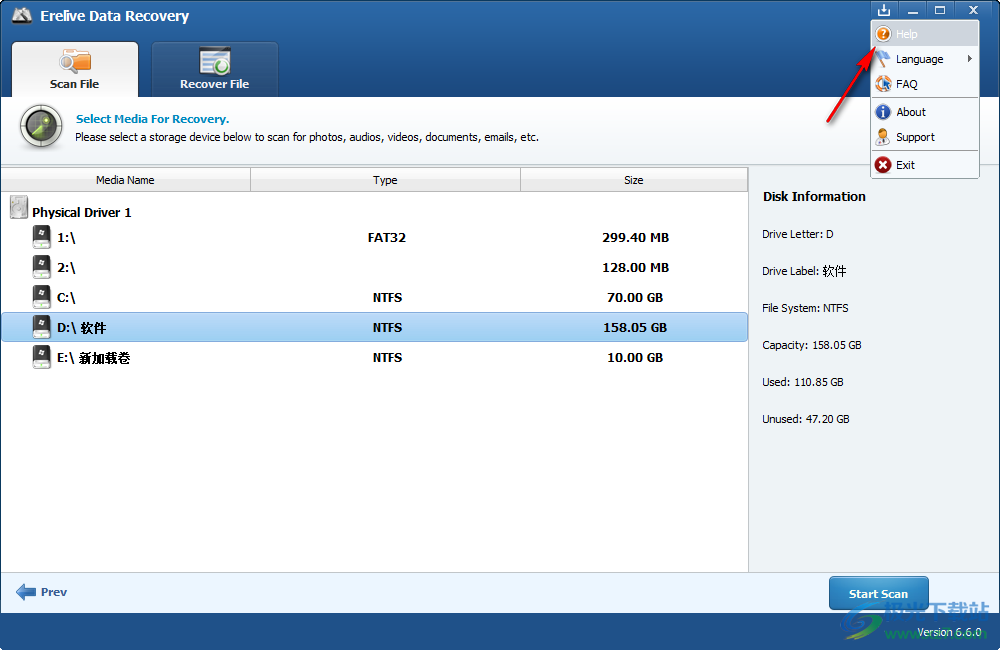Click the Support person icon
This screenshot has height=650, width=1000.
pos(883,137)
